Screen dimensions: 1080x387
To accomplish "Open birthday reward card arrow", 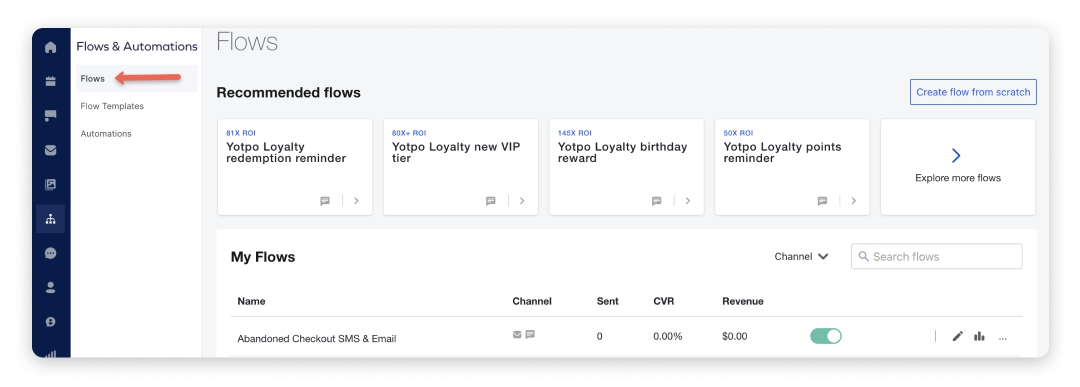I will (x=688, y=201).
